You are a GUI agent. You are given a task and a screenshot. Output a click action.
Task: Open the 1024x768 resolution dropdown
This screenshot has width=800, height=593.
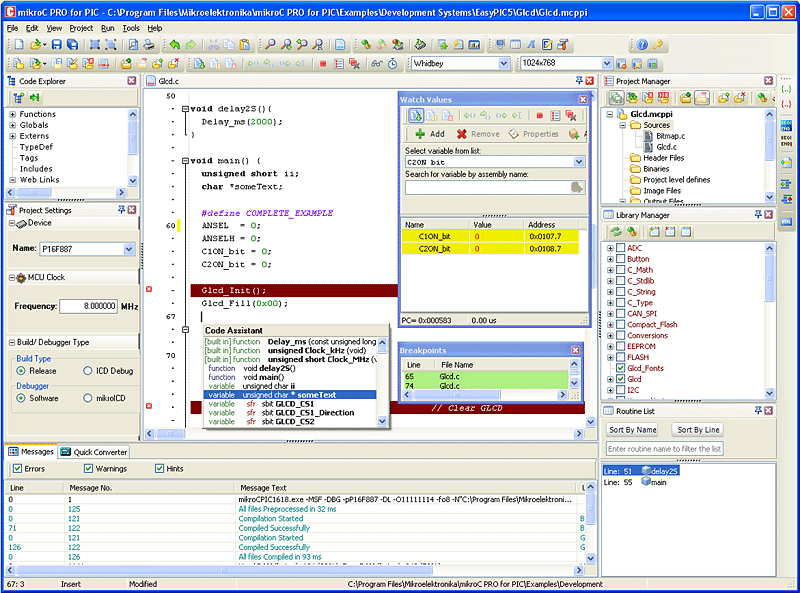(x=607, y=63)
